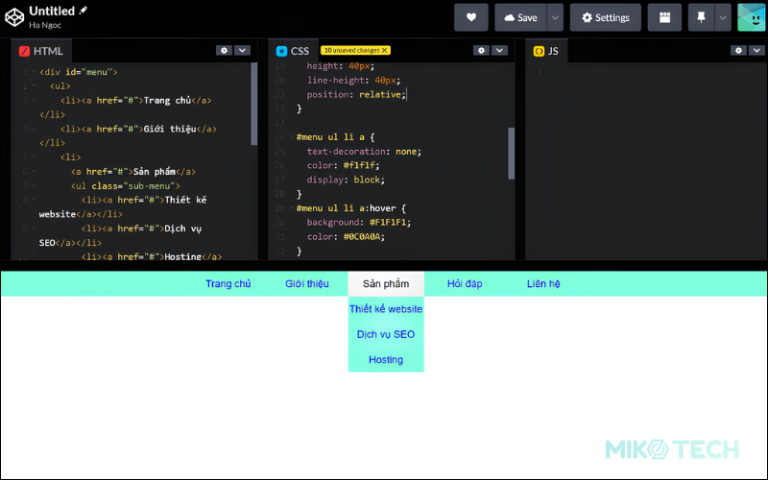Select the HTML editor tab
The image size is (768, 480).
click(x=41, y=51)
